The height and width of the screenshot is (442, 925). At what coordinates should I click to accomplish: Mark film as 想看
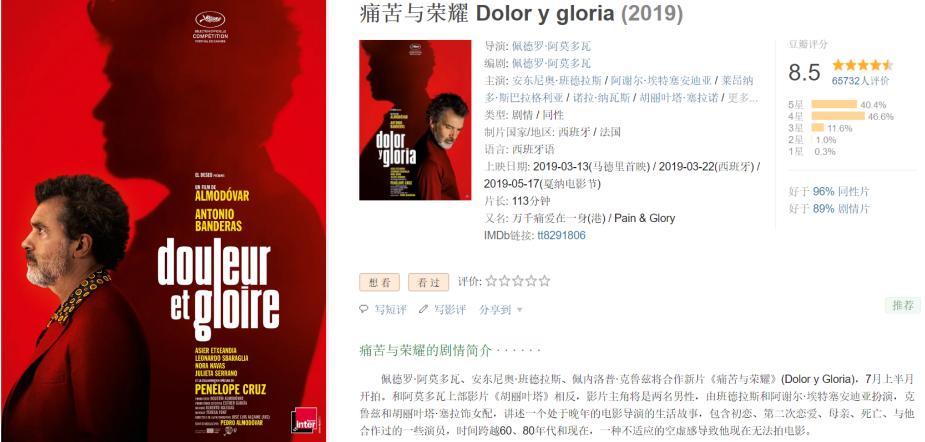379,282
